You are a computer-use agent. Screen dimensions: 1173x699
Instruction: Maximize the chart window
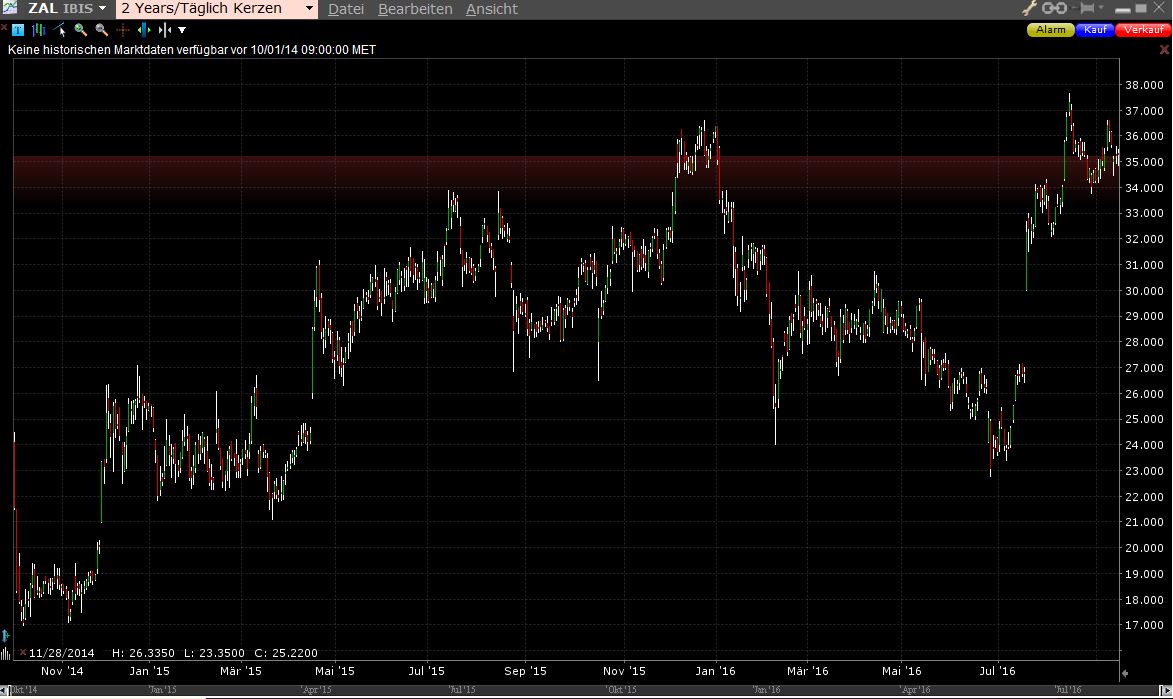1141,8
